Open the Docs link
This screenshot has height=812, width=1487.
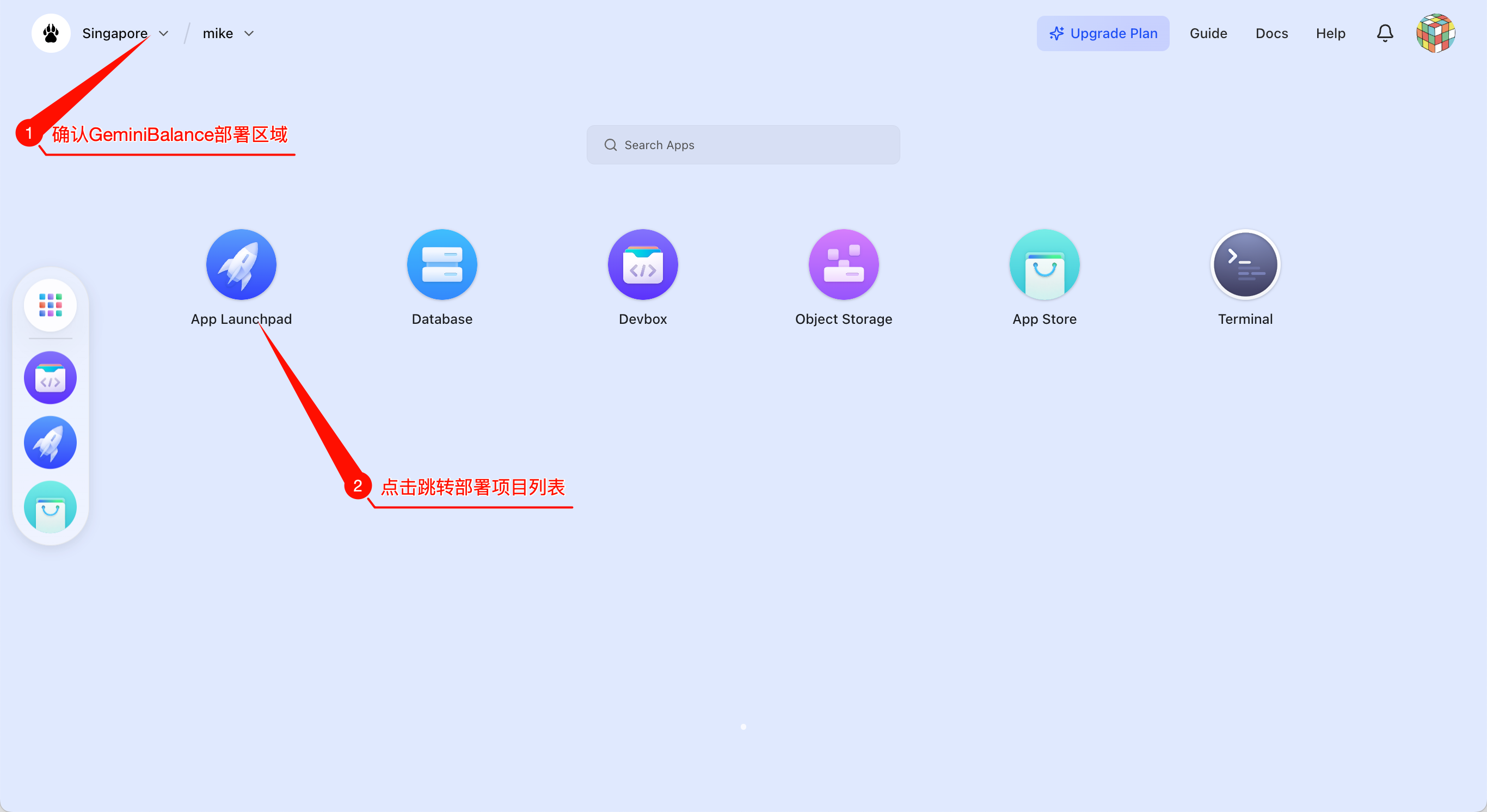click(1271, 34)
